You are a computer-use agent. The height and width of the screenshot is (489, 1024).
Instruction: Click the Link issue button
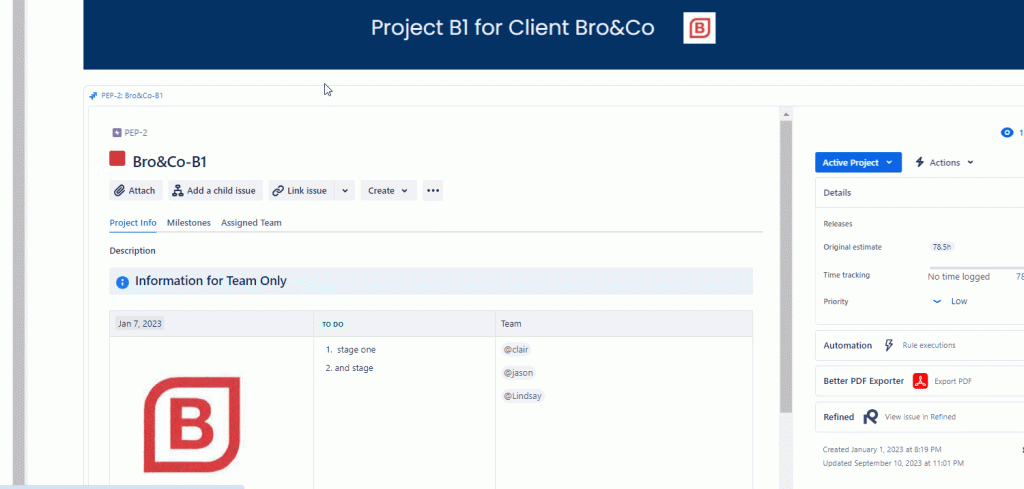301,191
